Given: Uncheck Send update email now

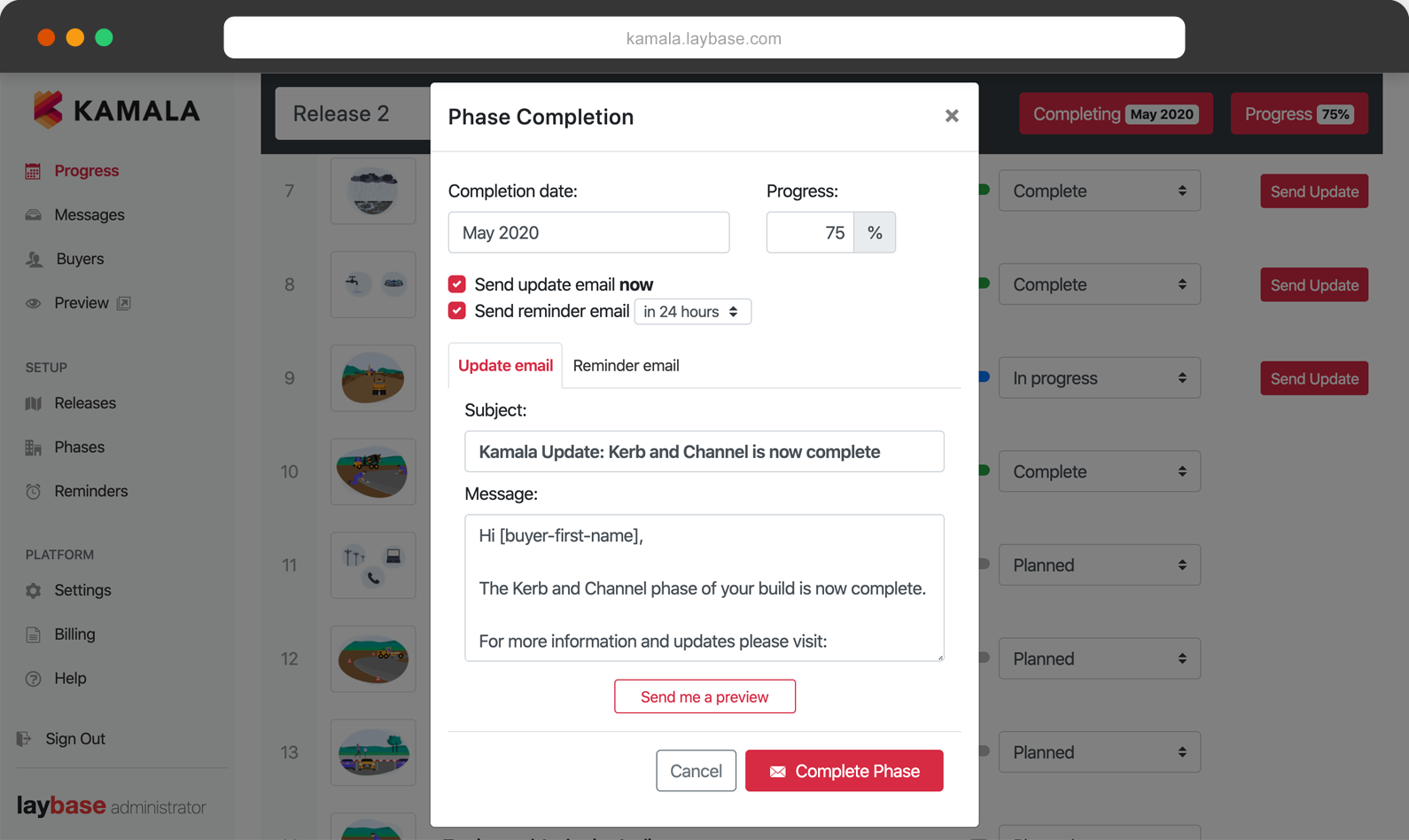Looking at the screenshot, I should click(x=456, y=284).
